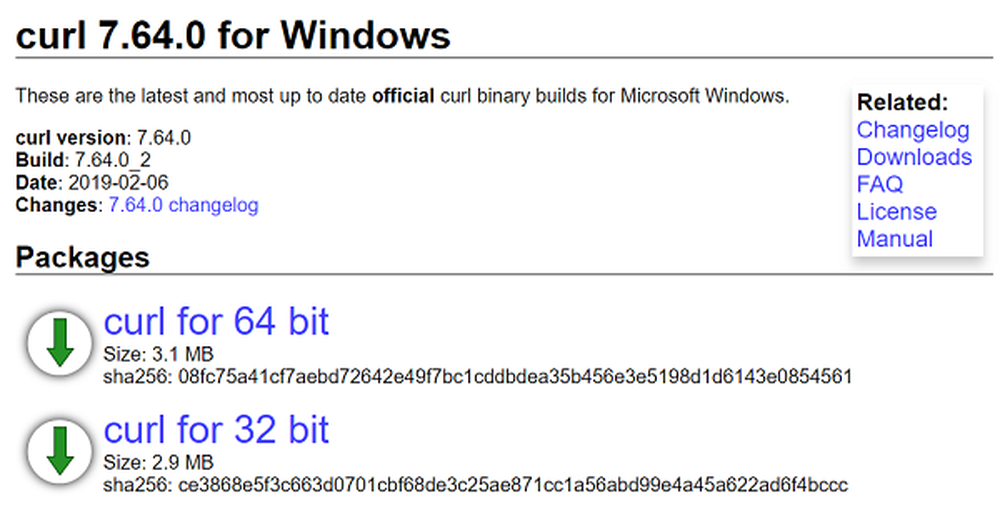Click the green download arrow for 32 bit
Screen dimensions: 1000x518
coord(60,451)
